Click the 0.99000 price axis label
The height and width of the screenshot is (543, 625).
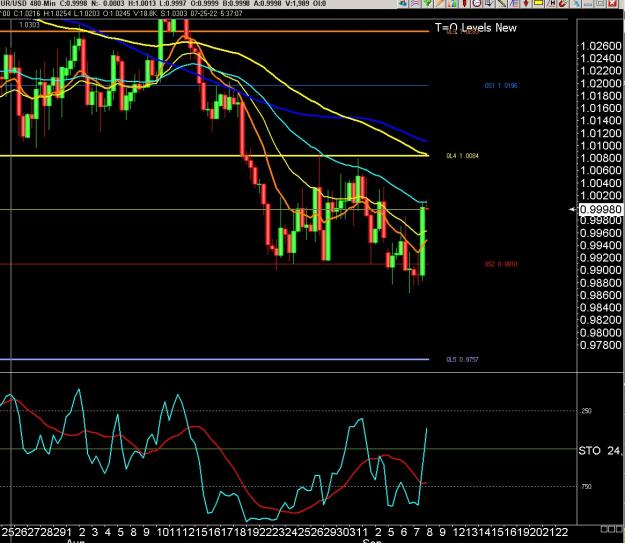[601, 270]
